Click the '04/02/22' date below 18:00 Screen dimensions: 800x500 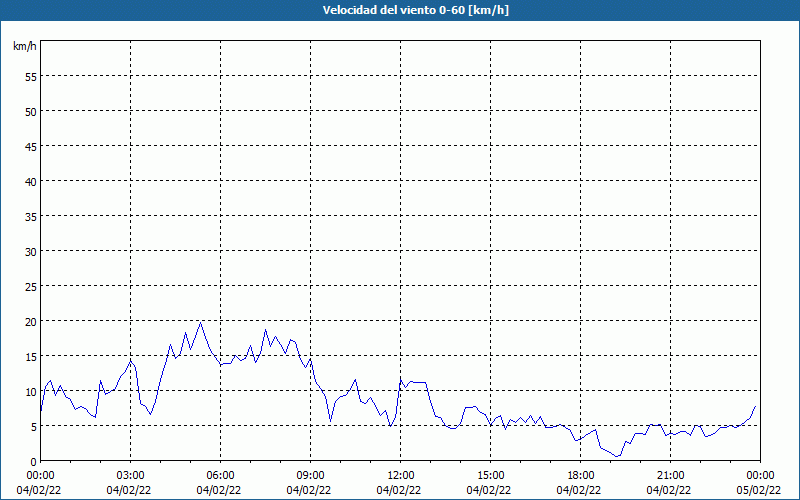tap(581, 490)
